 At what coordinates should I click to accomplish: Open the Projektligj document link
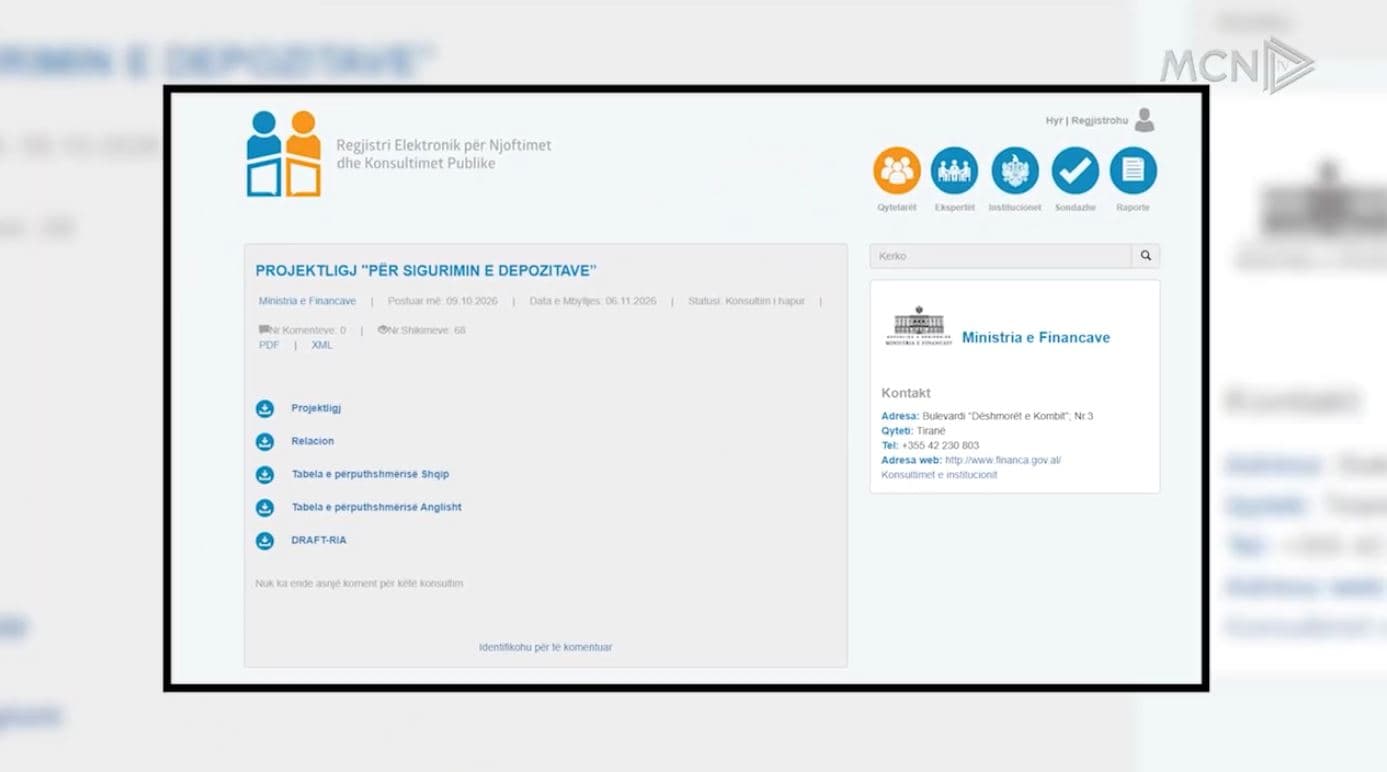pyautogui.click(x=316, y=408)
